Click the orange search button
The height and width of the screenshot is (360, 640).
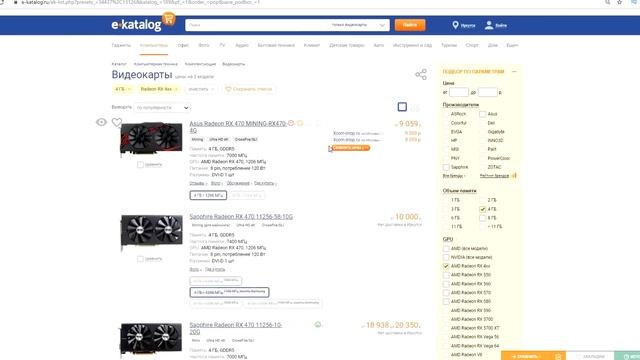click(x=410, y=25)
